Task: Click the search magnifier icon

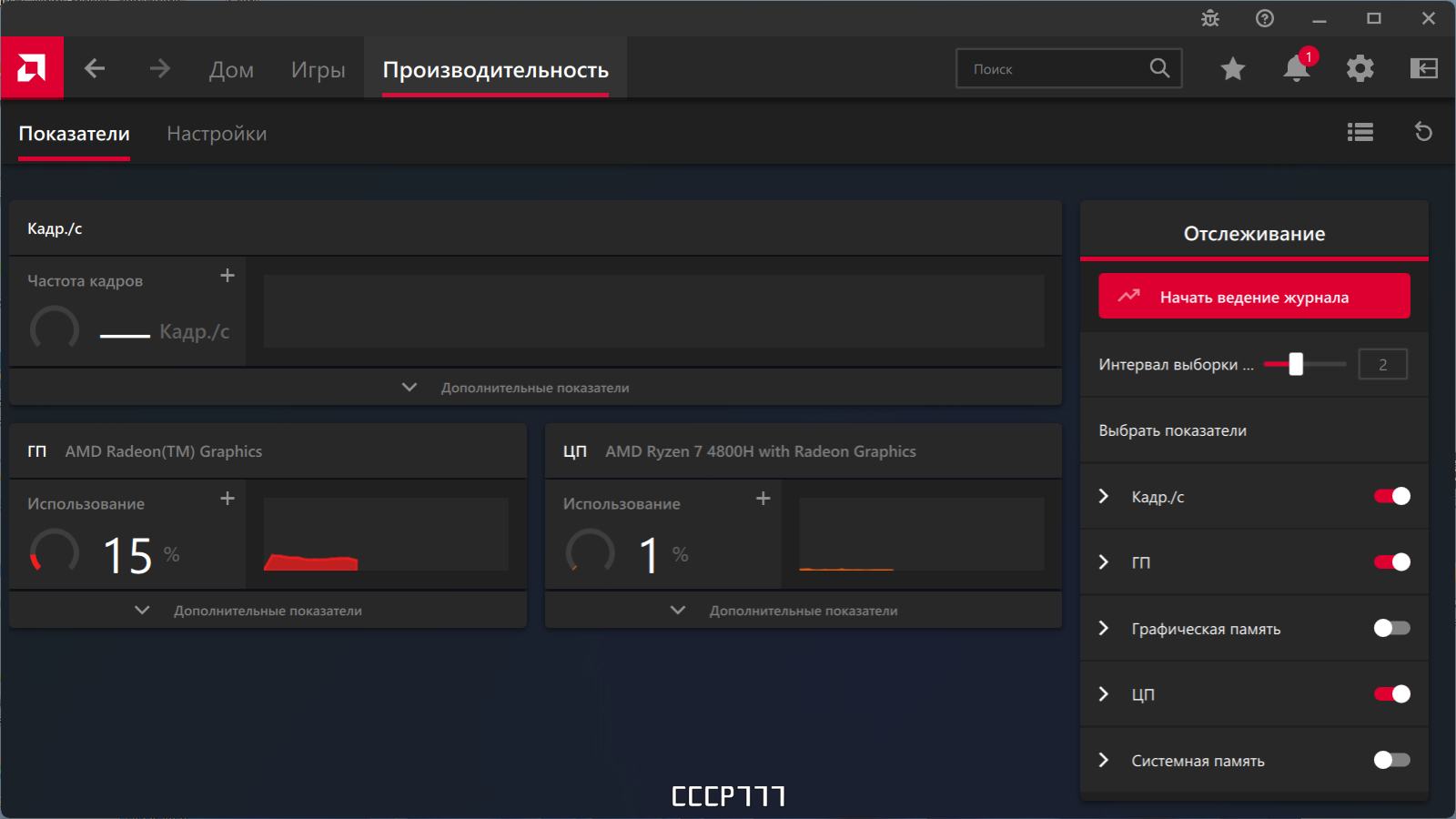Action: [1159, 68]
